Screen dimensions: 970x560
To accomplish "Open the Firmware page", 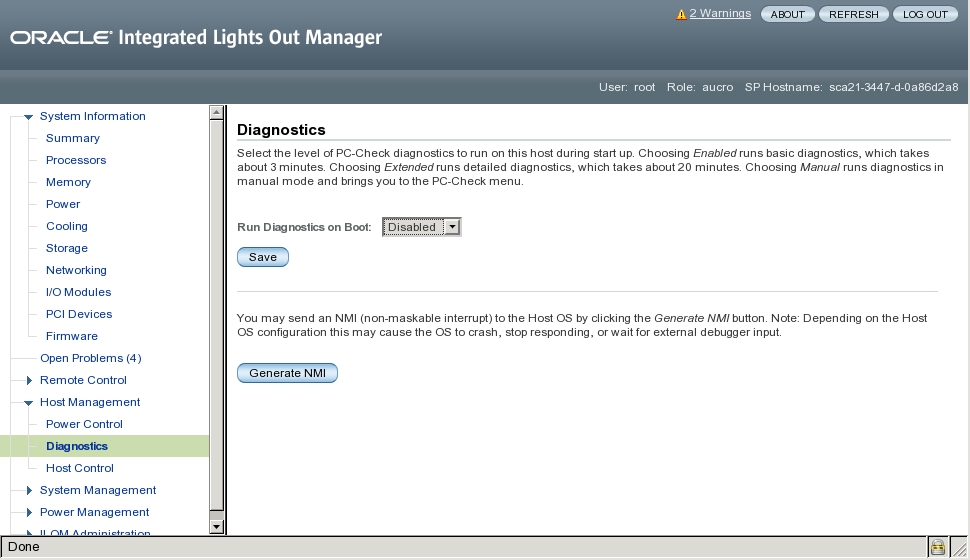I will tap(72, 336).
